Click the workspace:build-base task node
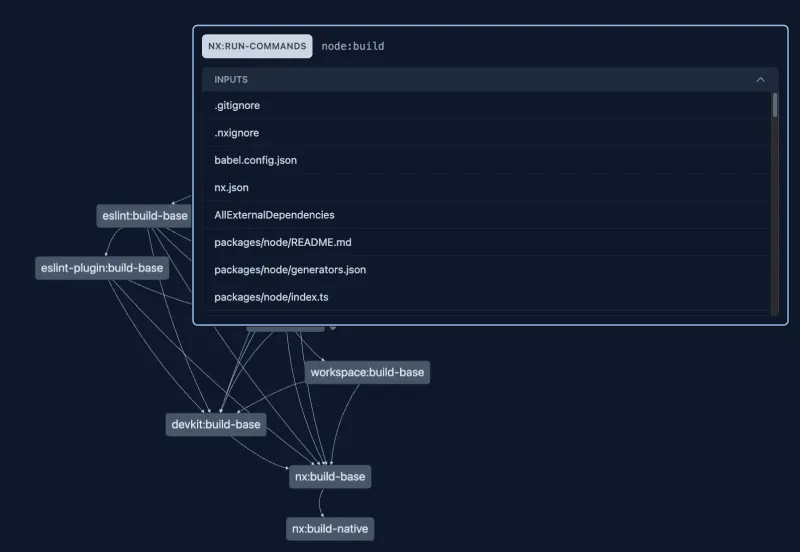The image size is (800, 552). [x=367, y=372]
